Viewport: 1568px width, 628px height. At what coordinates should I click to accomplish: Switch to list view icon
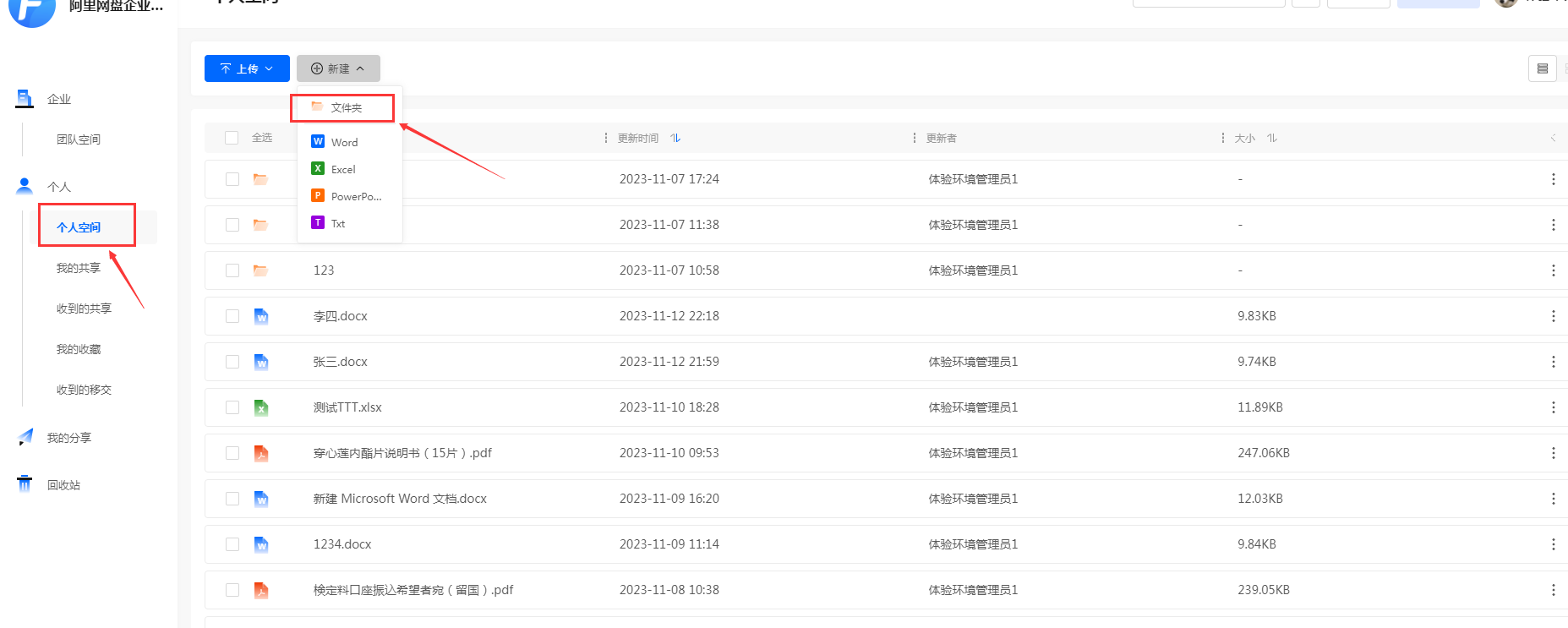1543,68
